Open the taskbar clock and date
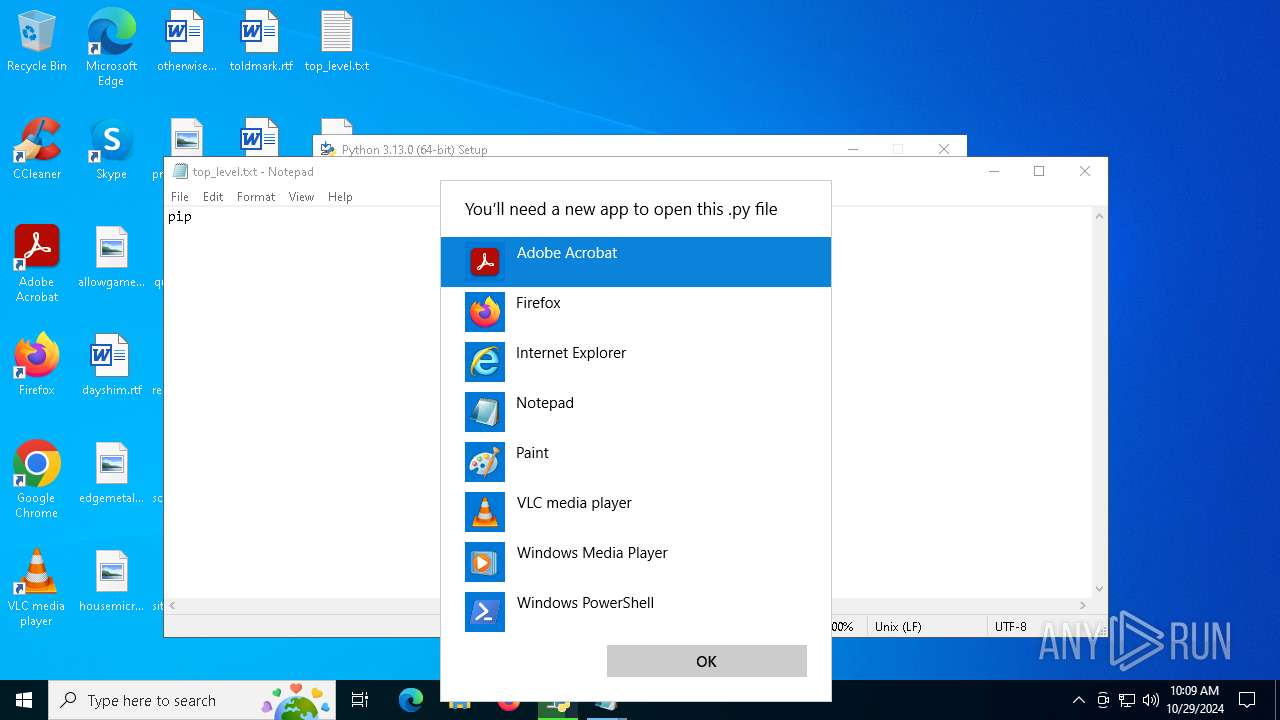1280x720 pixels. (1194, 700)
